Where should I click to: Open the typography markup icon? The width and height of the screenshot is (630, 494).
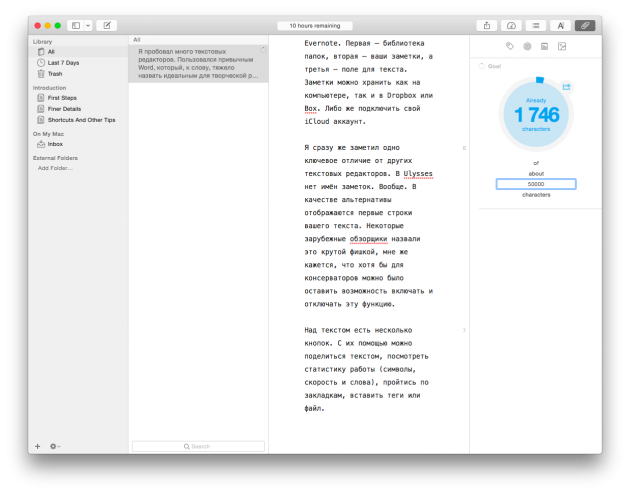[561, 25]
